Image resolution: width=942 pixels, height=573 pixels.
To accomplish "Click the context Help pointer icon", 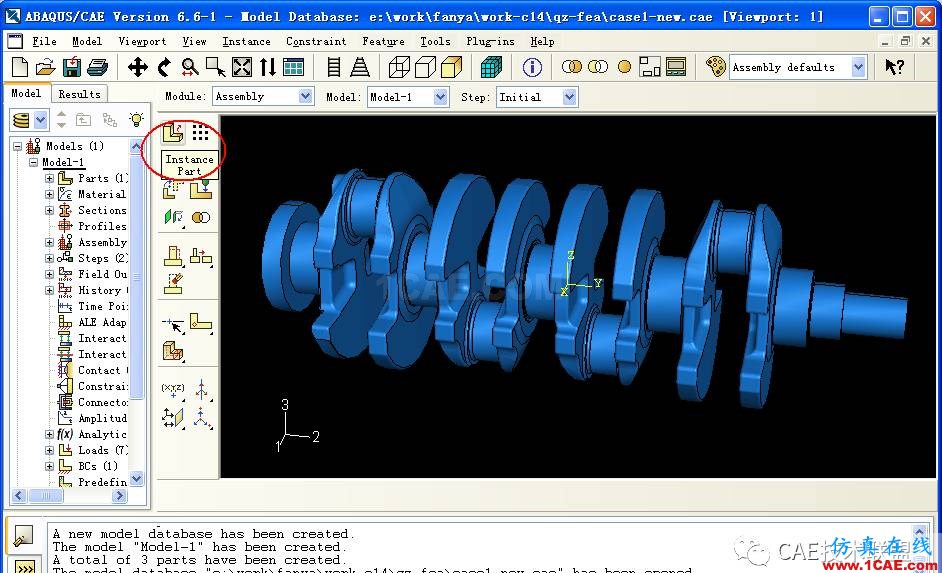I will [x=895, y=67].
